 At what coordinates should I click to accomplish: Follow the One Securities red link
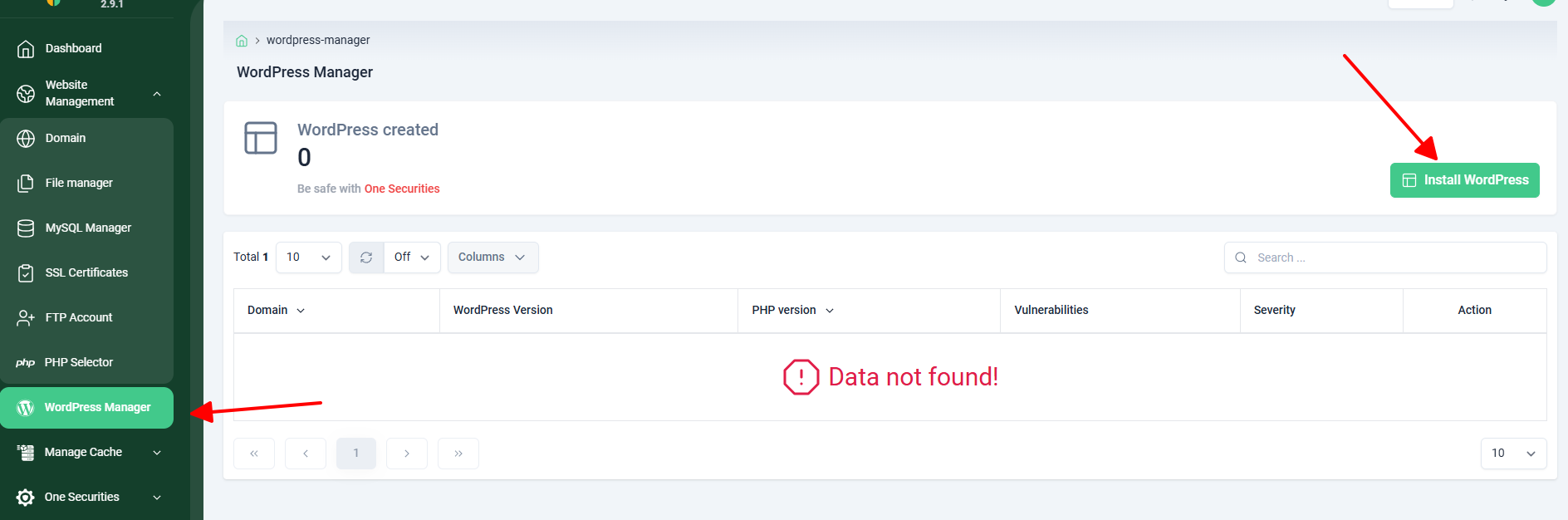(x=402, y=189)
